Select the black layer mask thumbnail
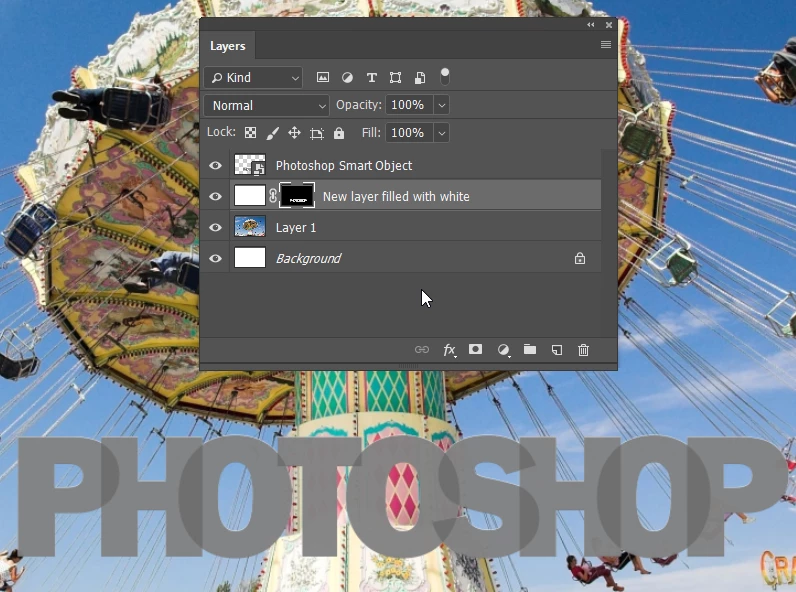The height and width of the screenshot is (592, 796). (297, 195)
